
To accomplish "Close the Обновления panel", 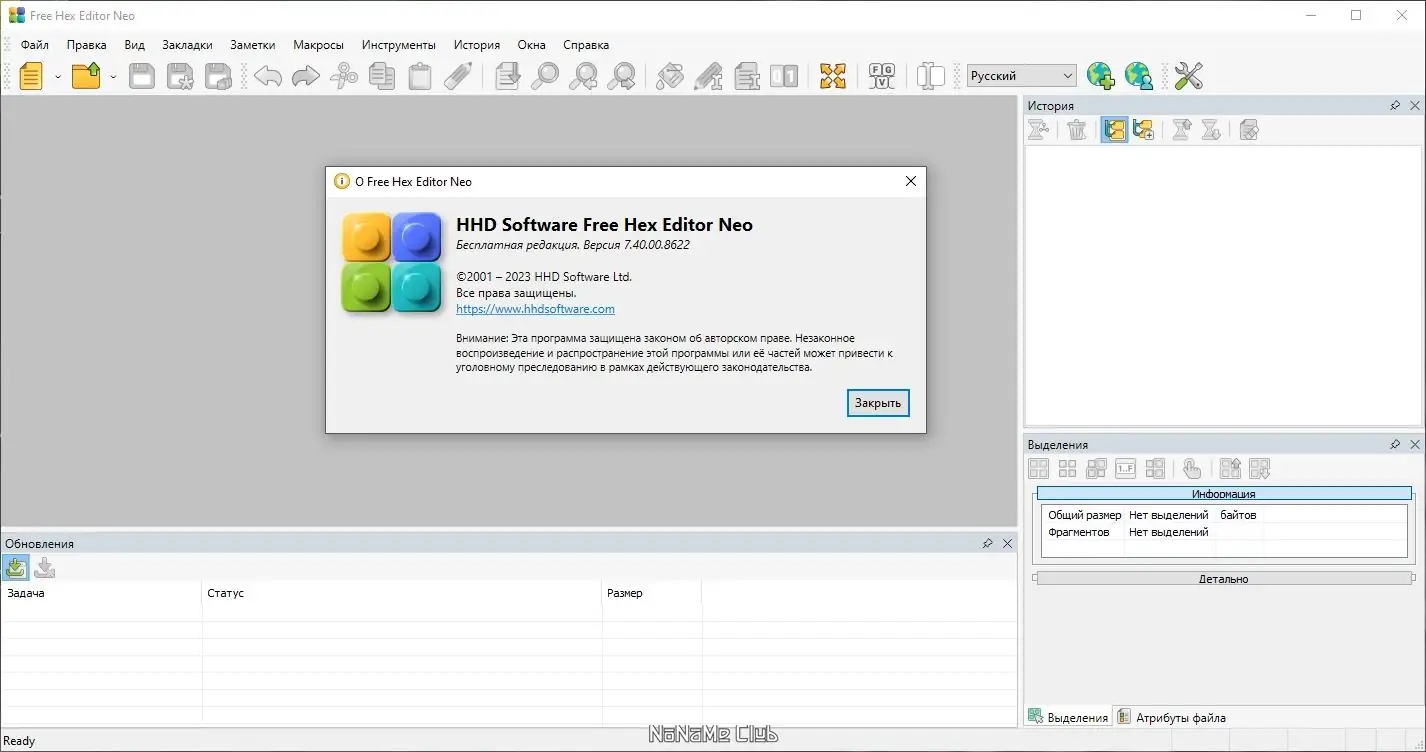I will click(1007, 544).
